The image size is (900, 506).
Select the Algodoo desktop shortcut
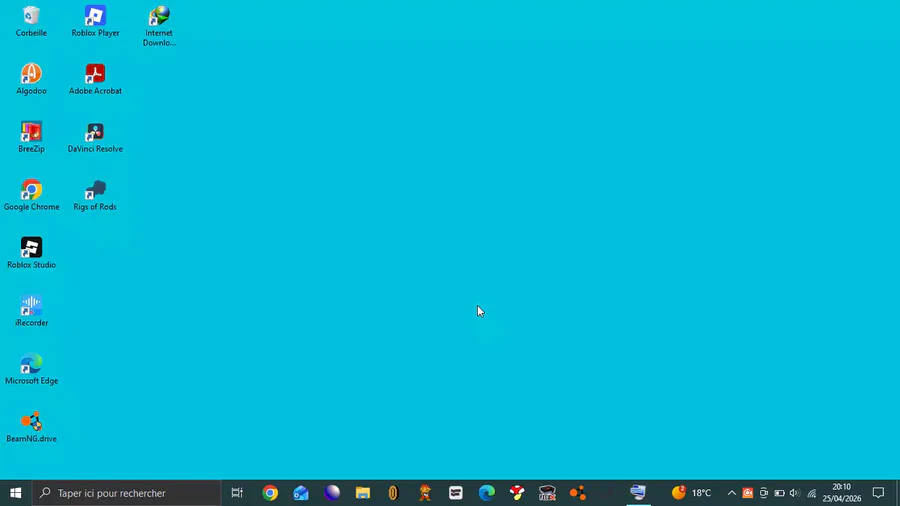pyautogui.click(x=31, y=80)
